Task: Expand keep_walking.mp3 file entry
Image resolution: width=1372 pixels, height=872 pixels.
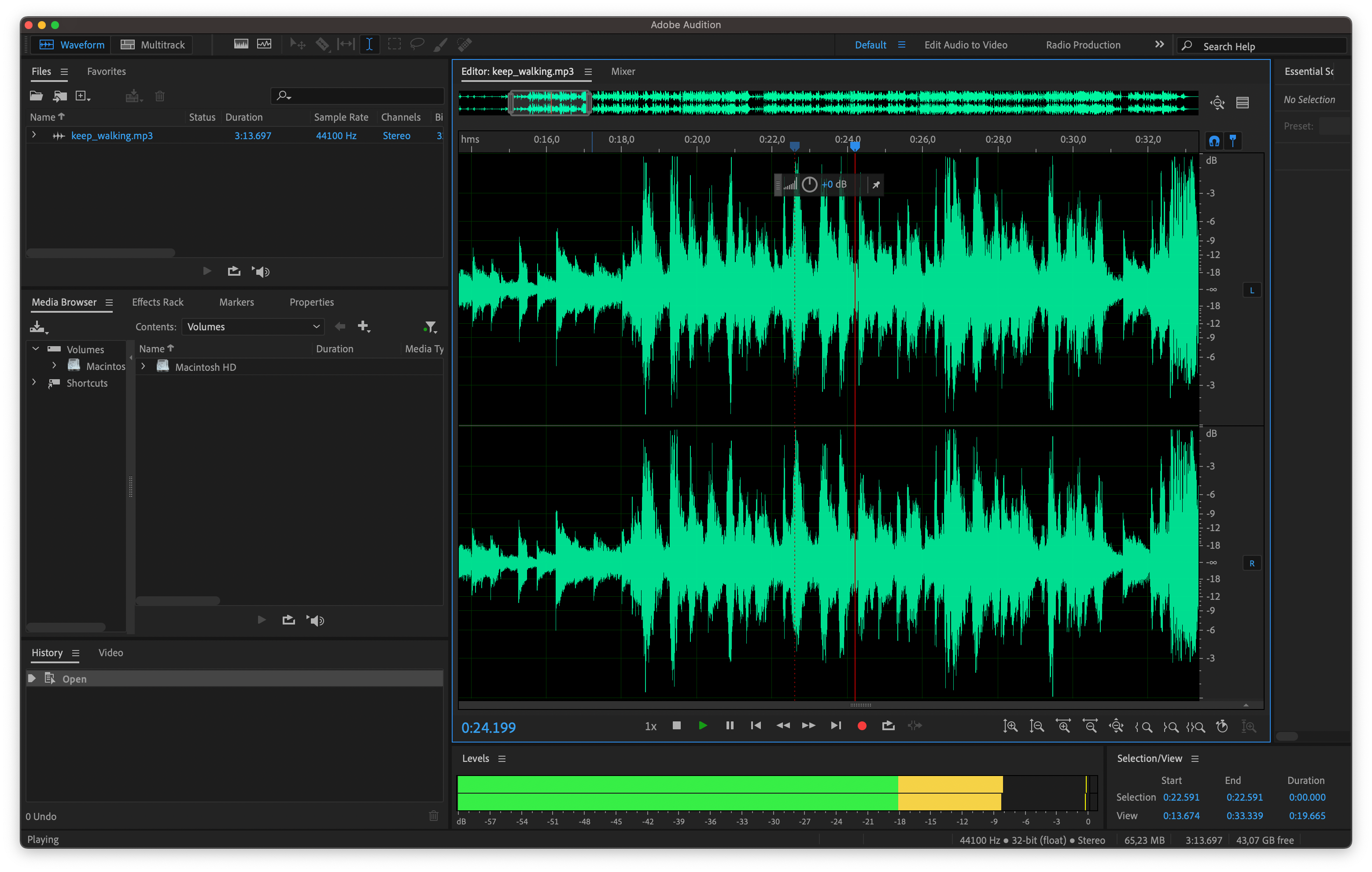Action: [34, 135]
